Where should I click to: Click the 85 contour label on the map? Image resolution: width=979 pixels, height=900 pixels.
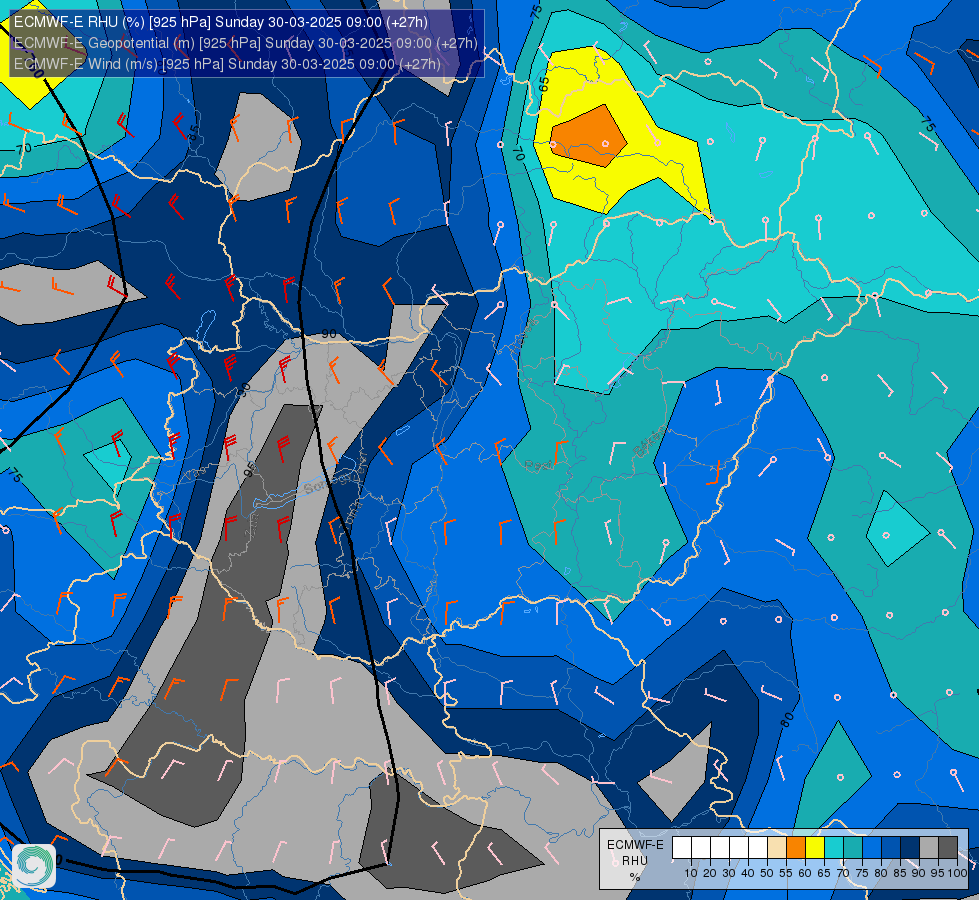[194, 132]
